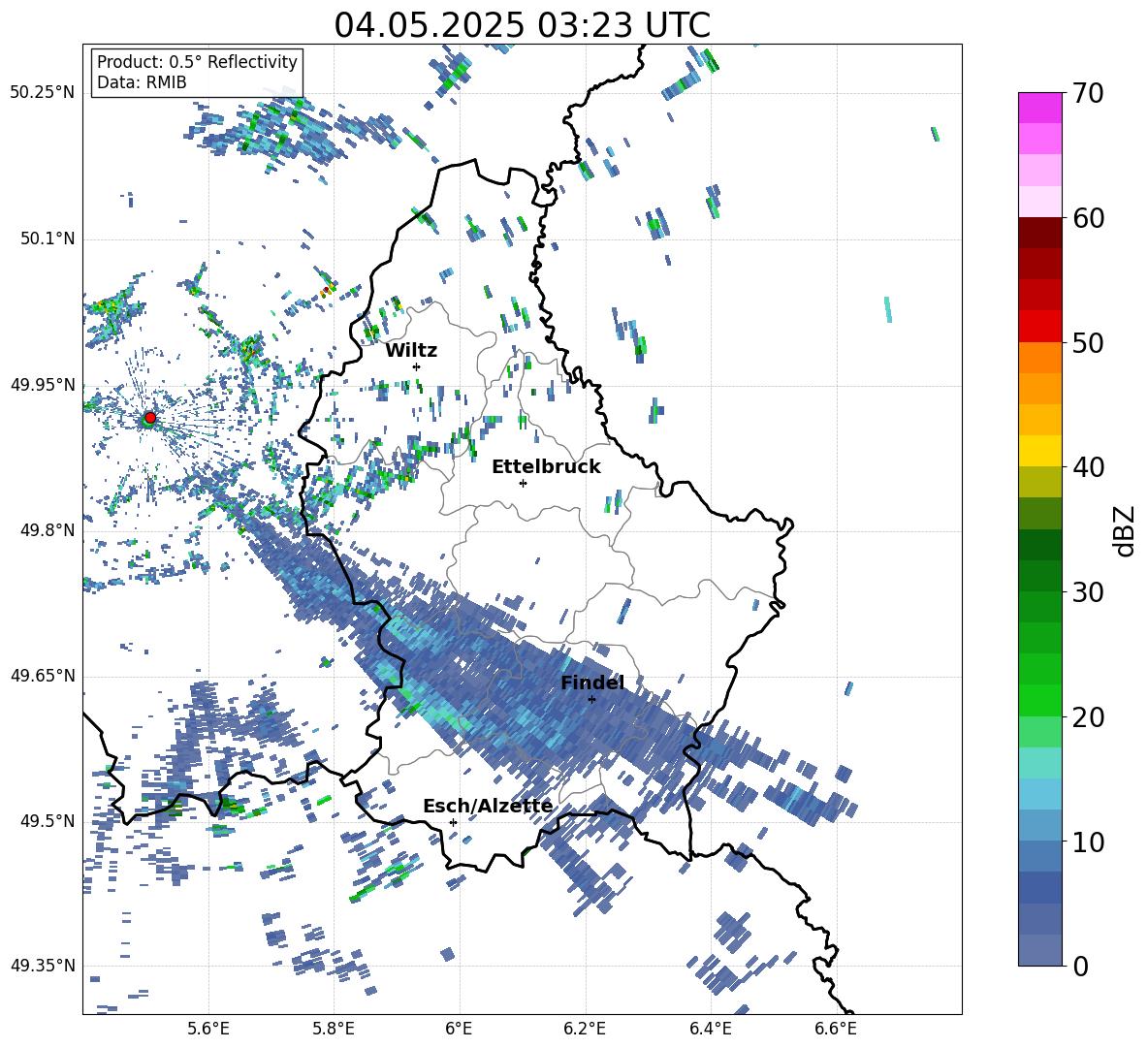Click the 49.8°N latitude tick label
1148x1048 pixels.
coord(48,530)
